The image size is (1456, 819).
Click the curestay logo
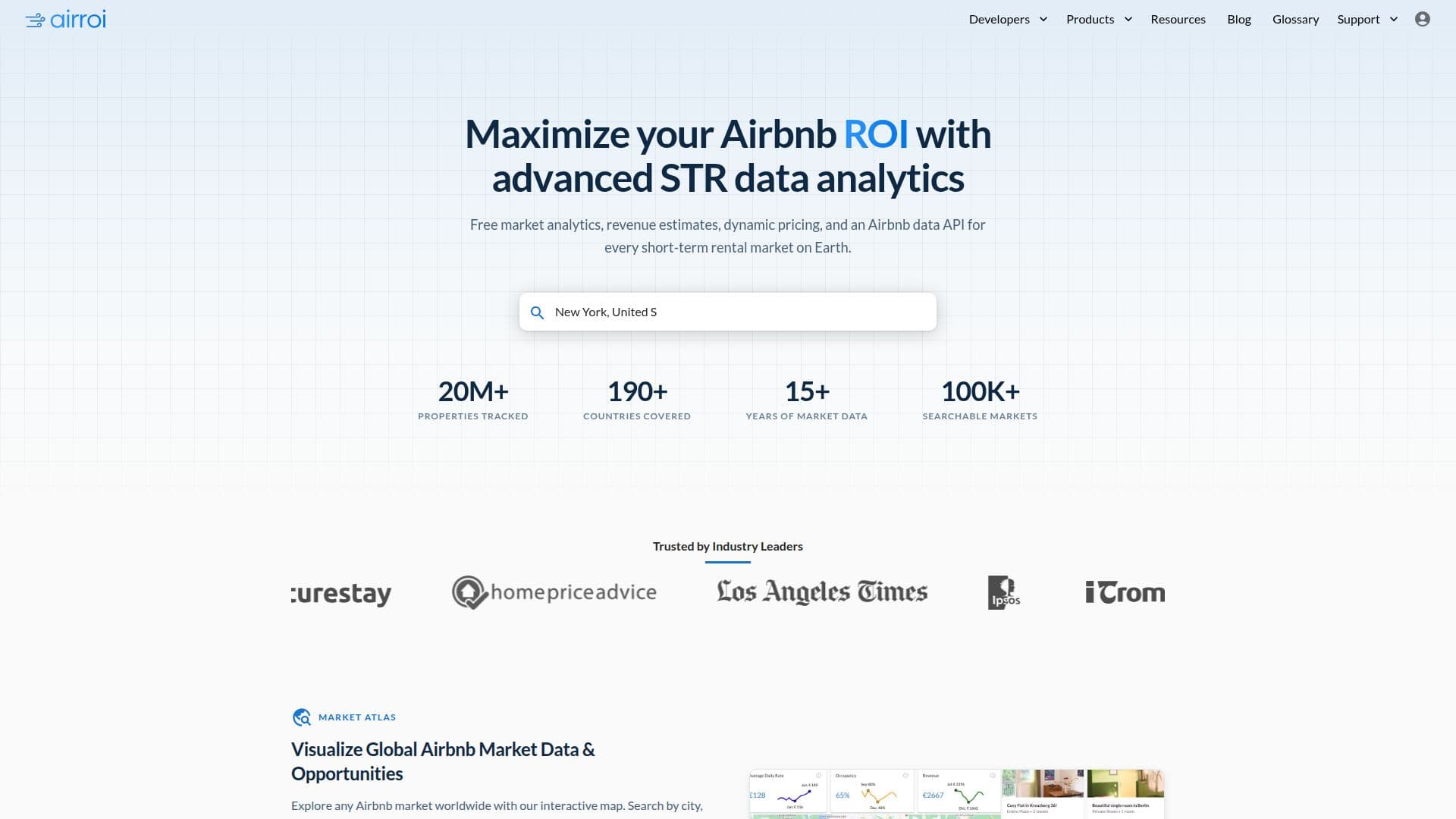[341, 594]
